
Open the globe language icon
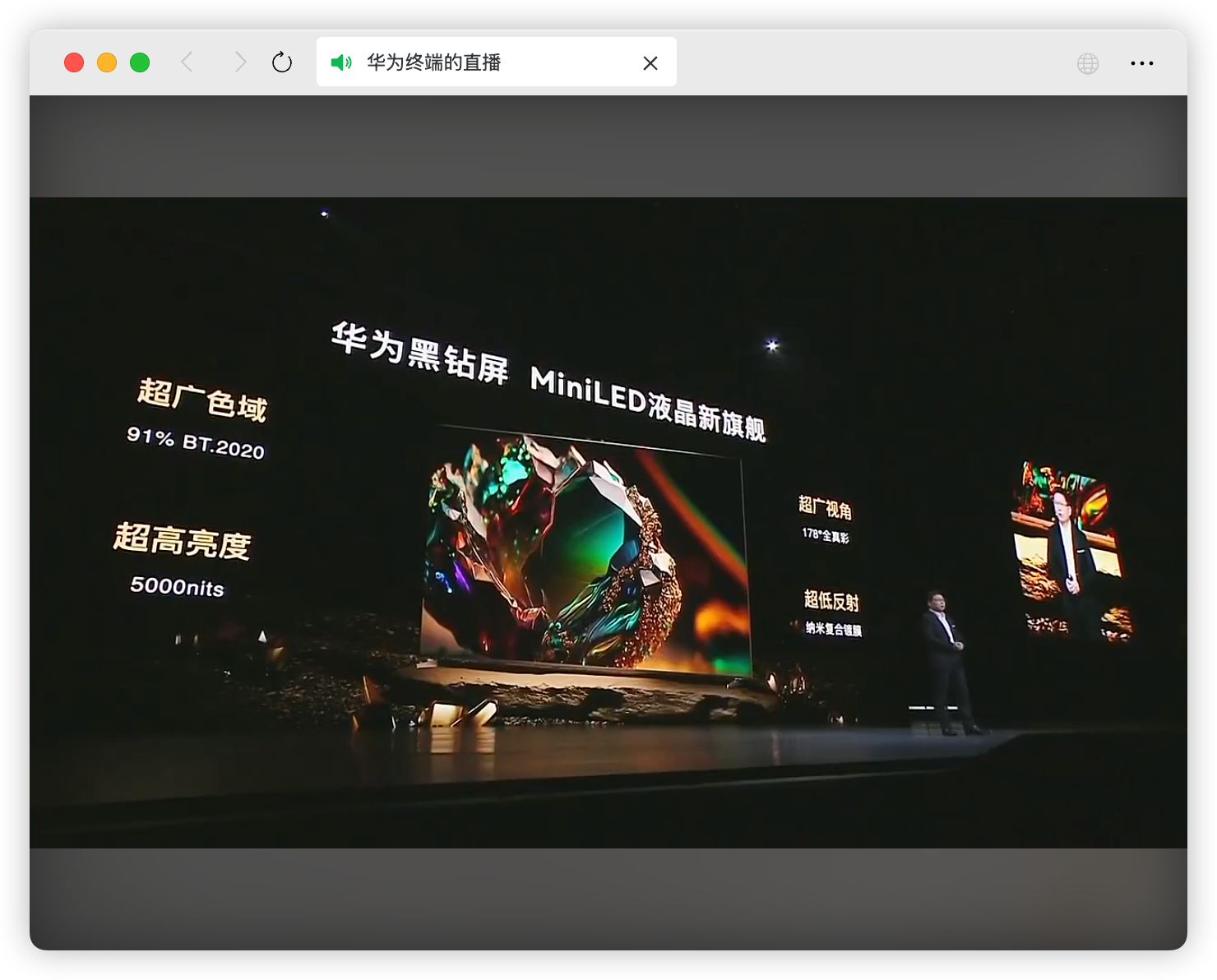1088,63
